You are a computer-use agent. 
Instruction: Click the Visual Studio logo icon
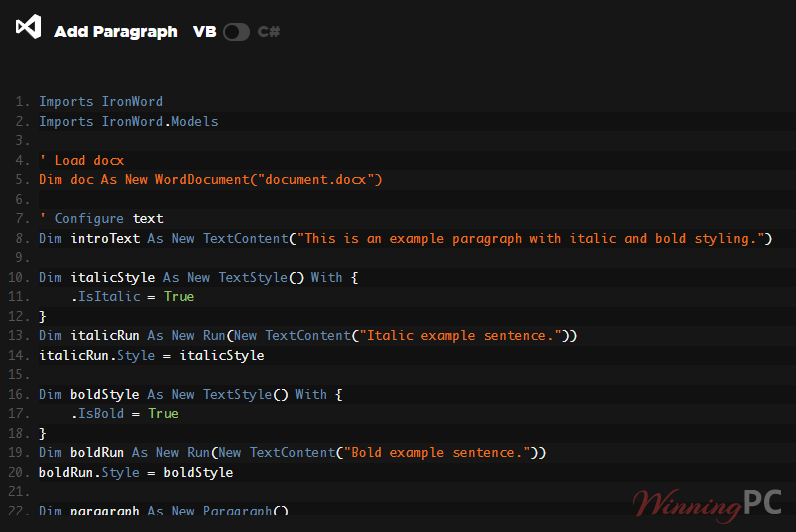(x=28, y=26)
